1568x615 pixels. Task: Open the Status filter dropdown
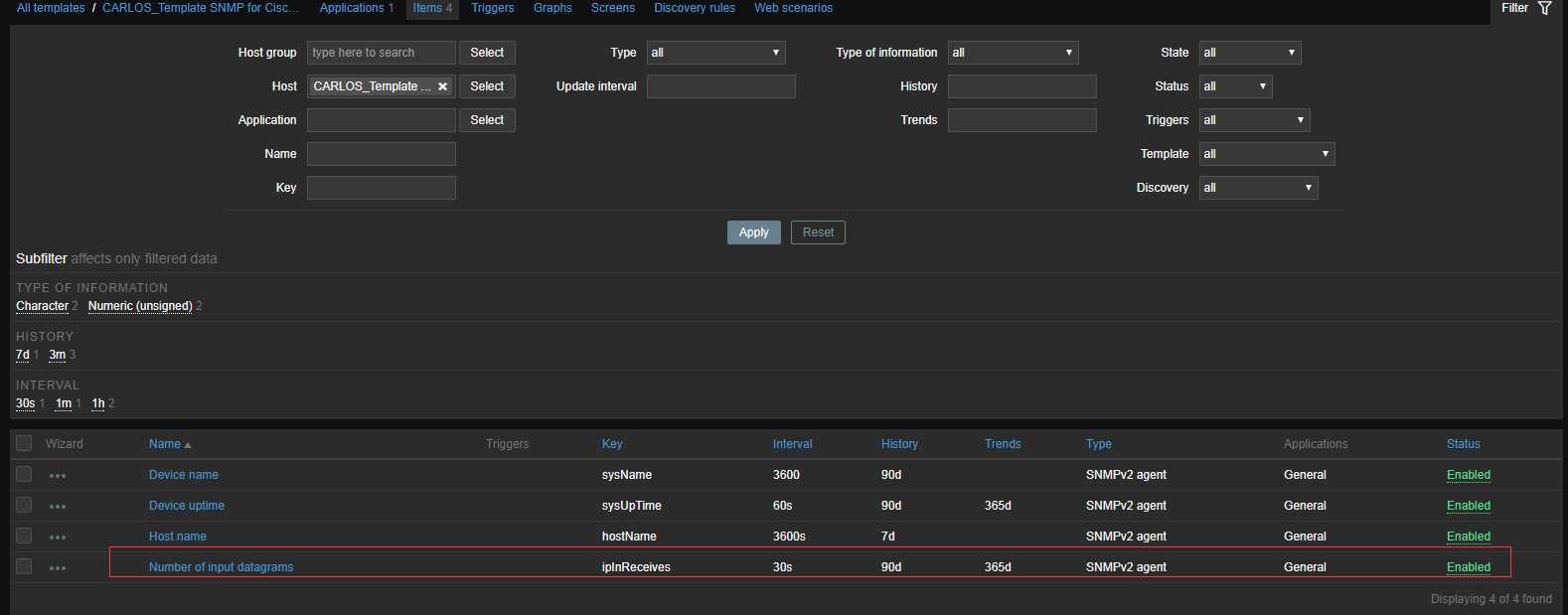pyautogui.click(x=1235, y=86)
